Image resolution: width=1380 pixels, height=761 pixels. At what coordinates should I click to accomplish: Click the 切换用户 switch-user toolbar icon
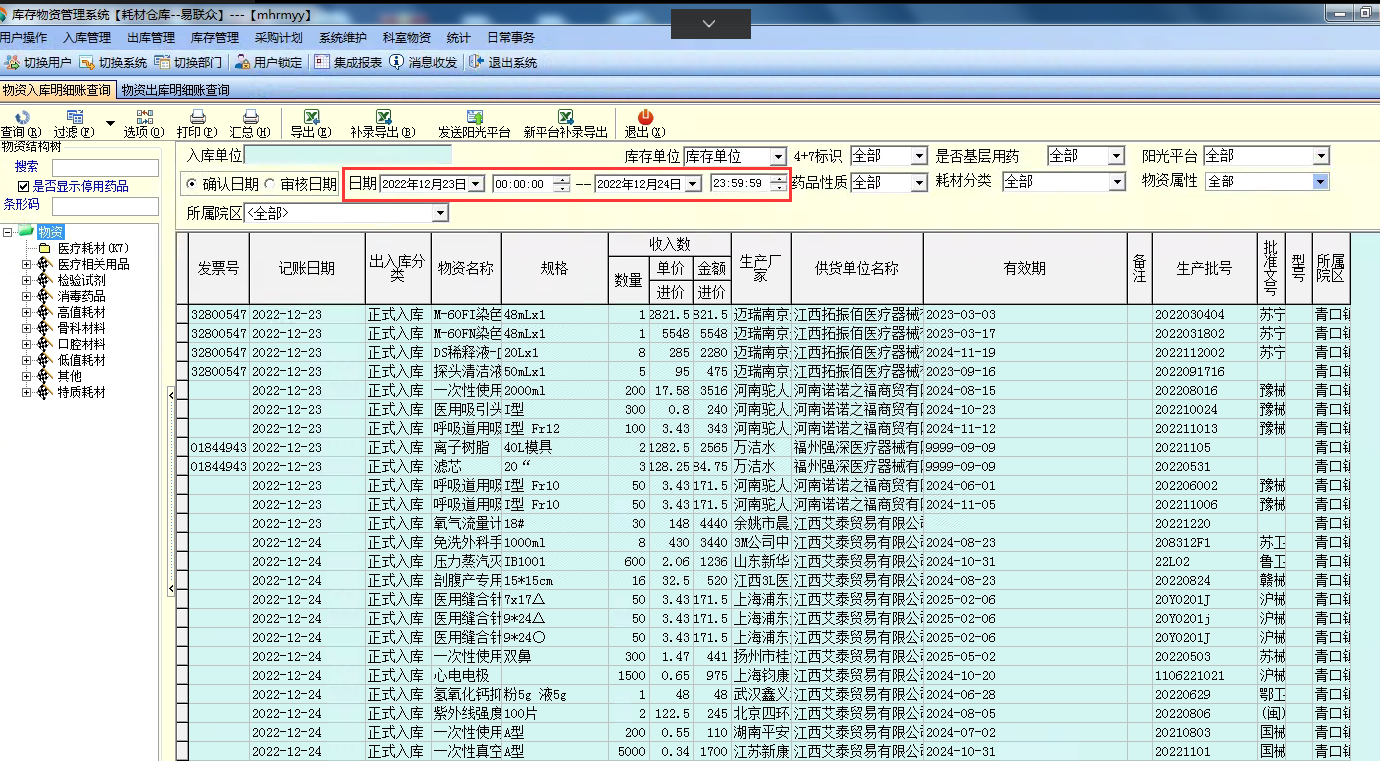(x=12, y=62)
